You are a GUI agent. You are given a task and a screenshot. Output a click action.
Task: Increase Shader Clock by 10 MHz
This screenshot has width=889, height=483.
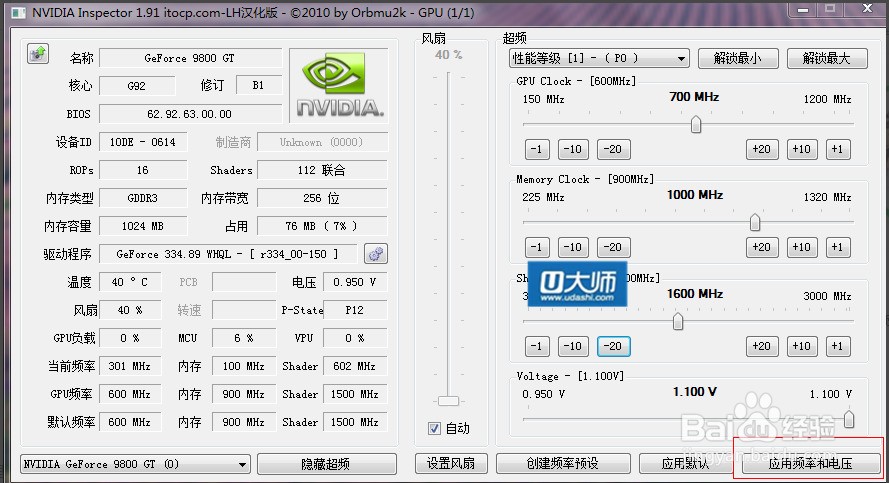click(802, 346)
